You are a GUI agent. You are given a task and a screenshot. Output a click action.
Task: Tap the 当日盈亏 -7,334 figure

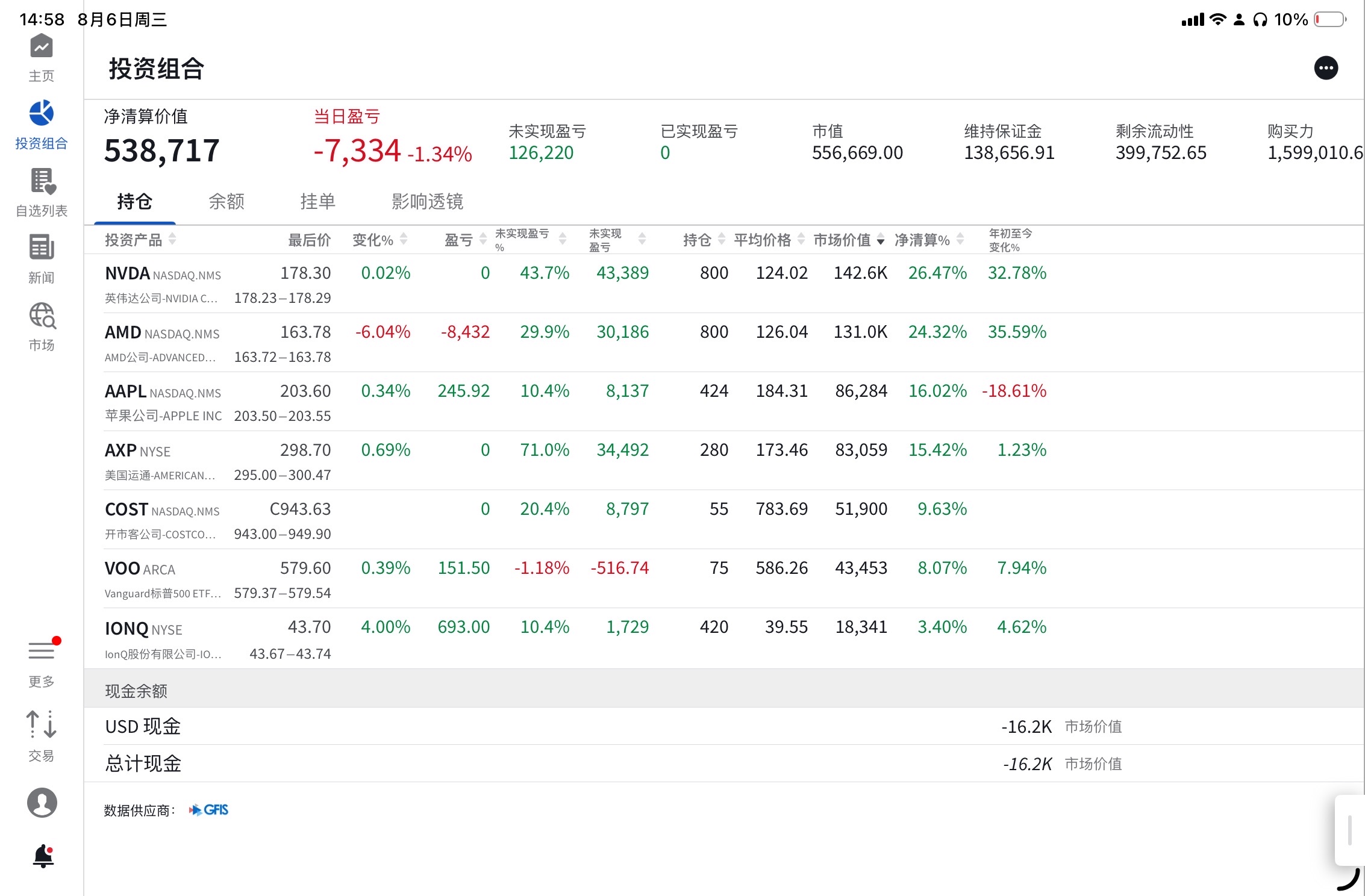[x=357, y=151]
